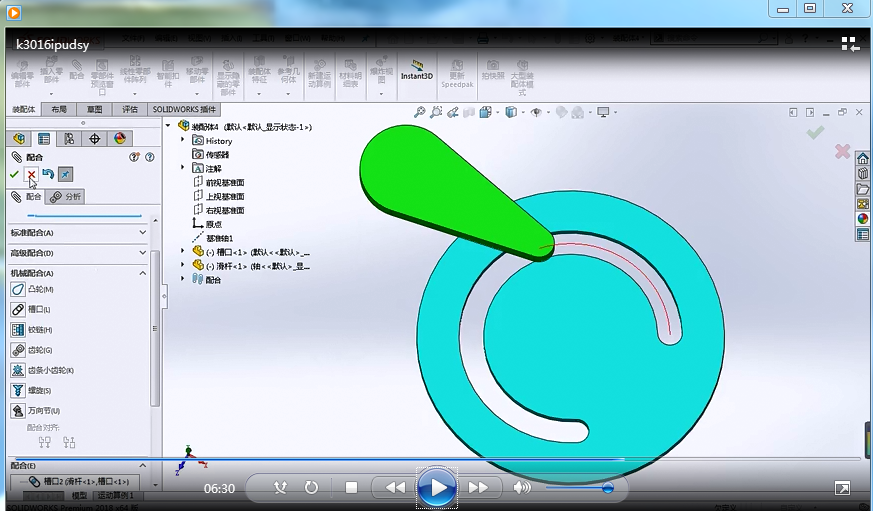873x511 pixels.
Task: Expand the Advanced Mates (高级配合) section
Action: point(143,253)
